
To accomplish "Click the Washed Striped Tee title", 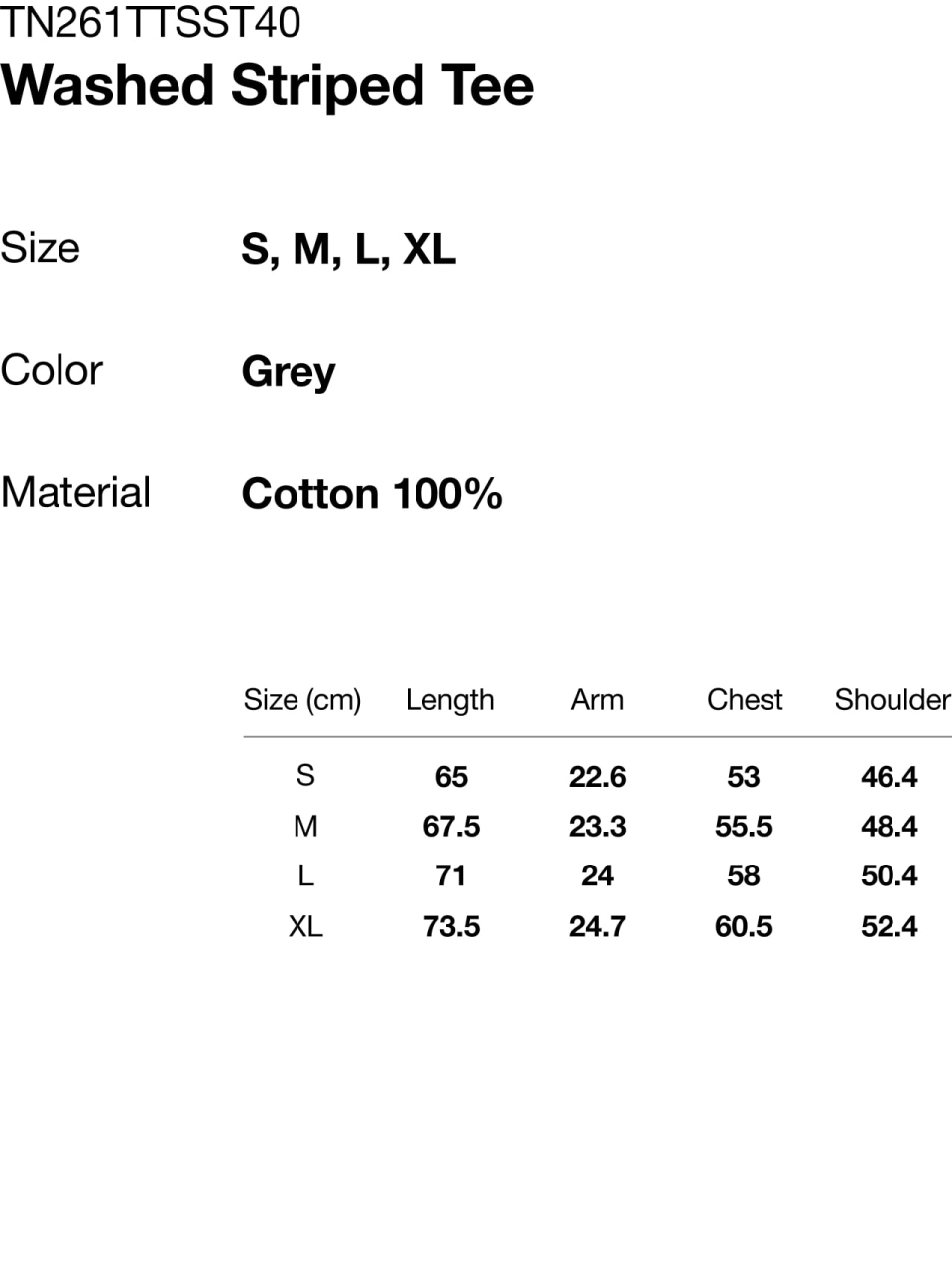I will click(x=268, y=86).
